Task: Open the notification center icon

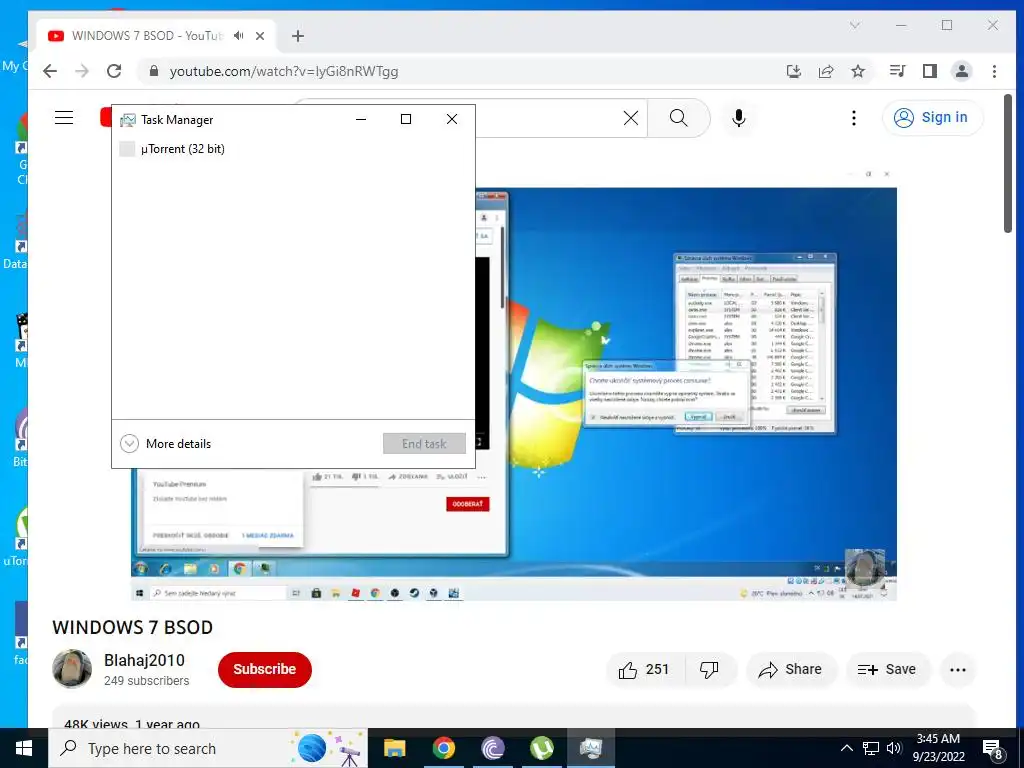Action: 993,748
